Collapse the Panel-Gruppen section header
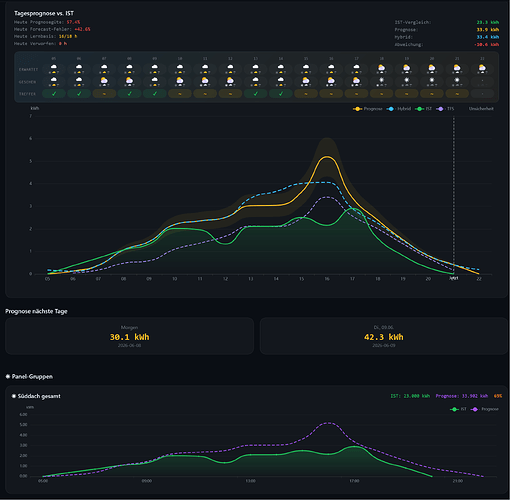This screenshot has width=510, height=500. [x=29, y=376]
